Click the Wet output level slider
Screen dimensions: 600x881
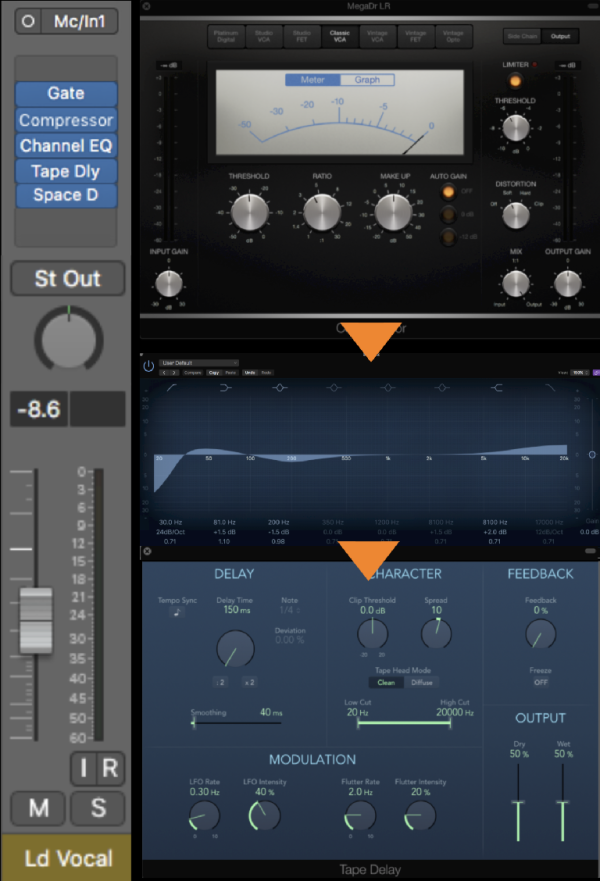point(562,802)
